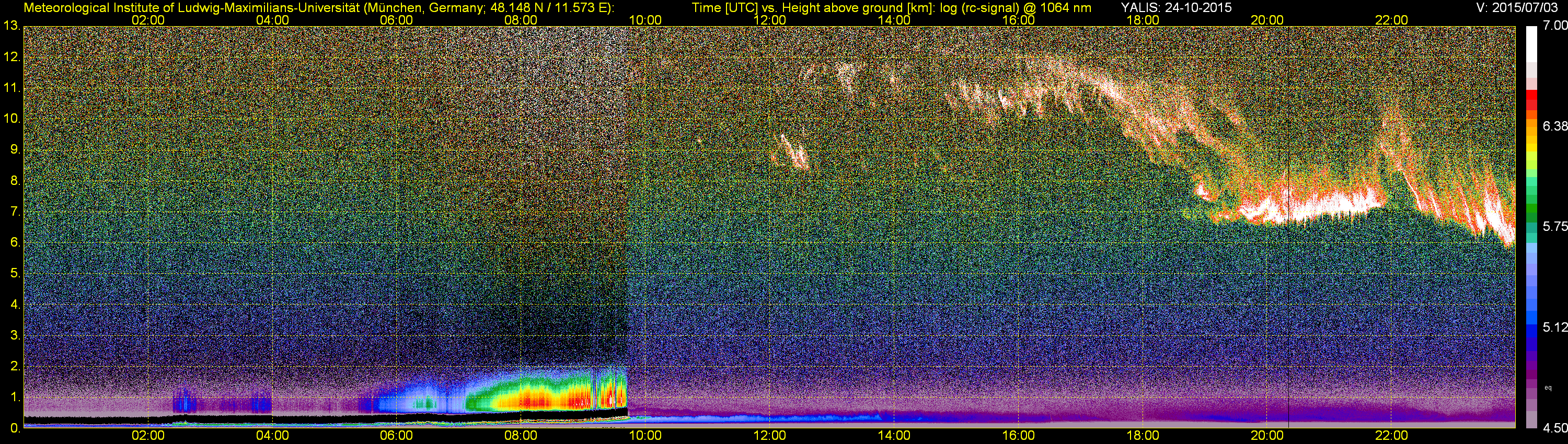
Task: Click "16:00" on the bottom time axis
Action: tap(1018, 436)
